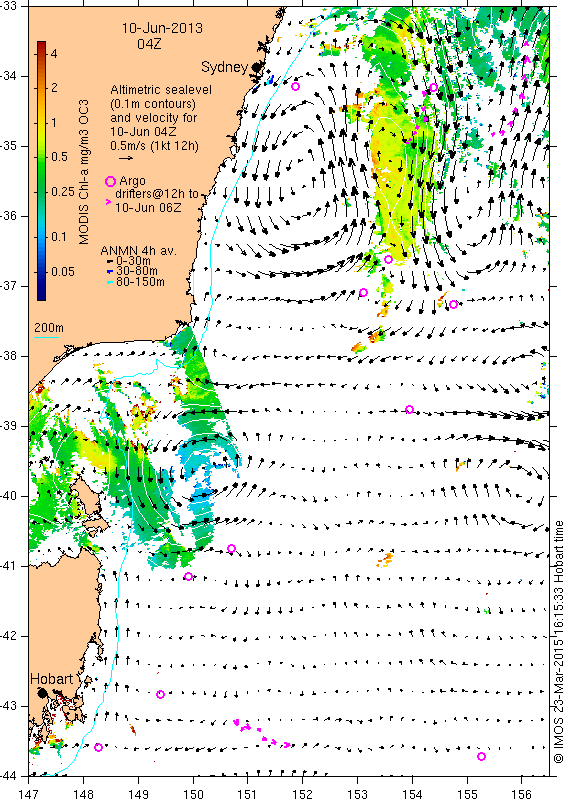
Task: Click the Argo float circle near 42.8S 149.4E
Action: (x=160, y=694)
